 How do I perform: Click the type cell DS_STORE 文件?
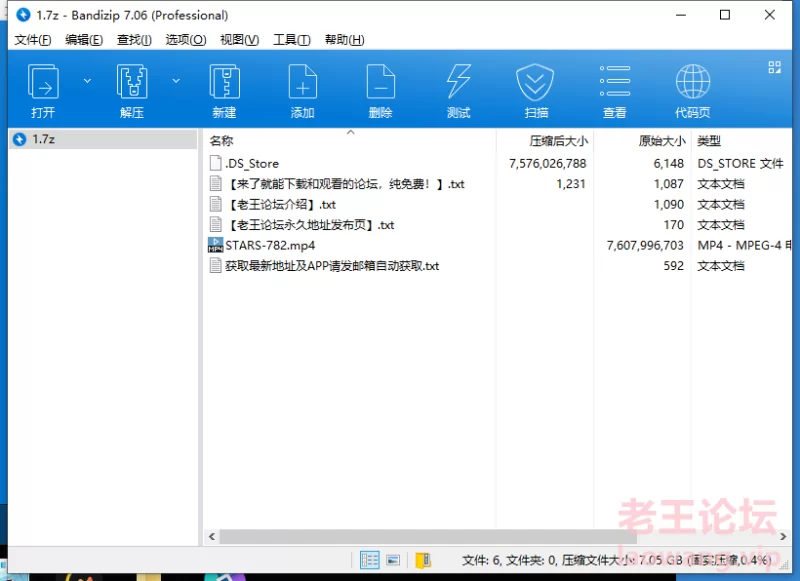(740, 163)
